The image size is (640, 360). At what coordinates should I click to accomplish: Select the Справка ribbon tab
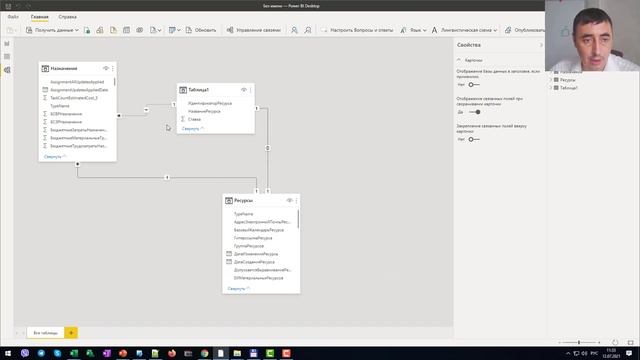point(67,17)
